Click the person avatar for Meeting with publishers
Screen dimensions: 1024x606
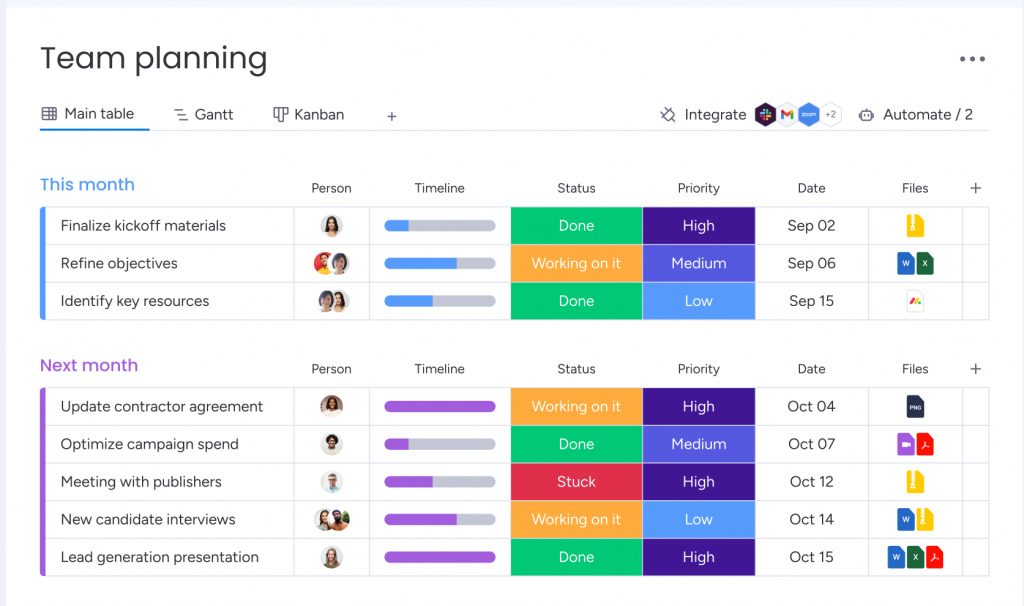(332, 482)
